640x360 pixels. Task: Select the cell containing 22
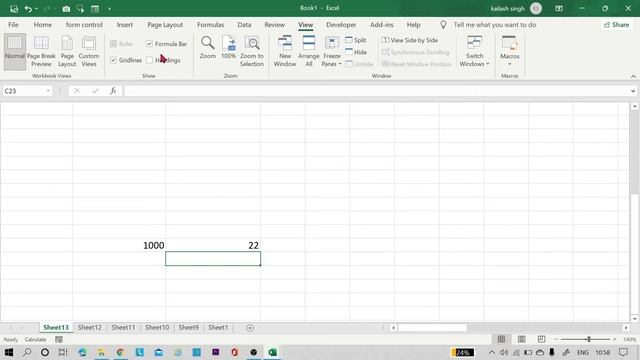pyautogui.click(x=213, y=245)
